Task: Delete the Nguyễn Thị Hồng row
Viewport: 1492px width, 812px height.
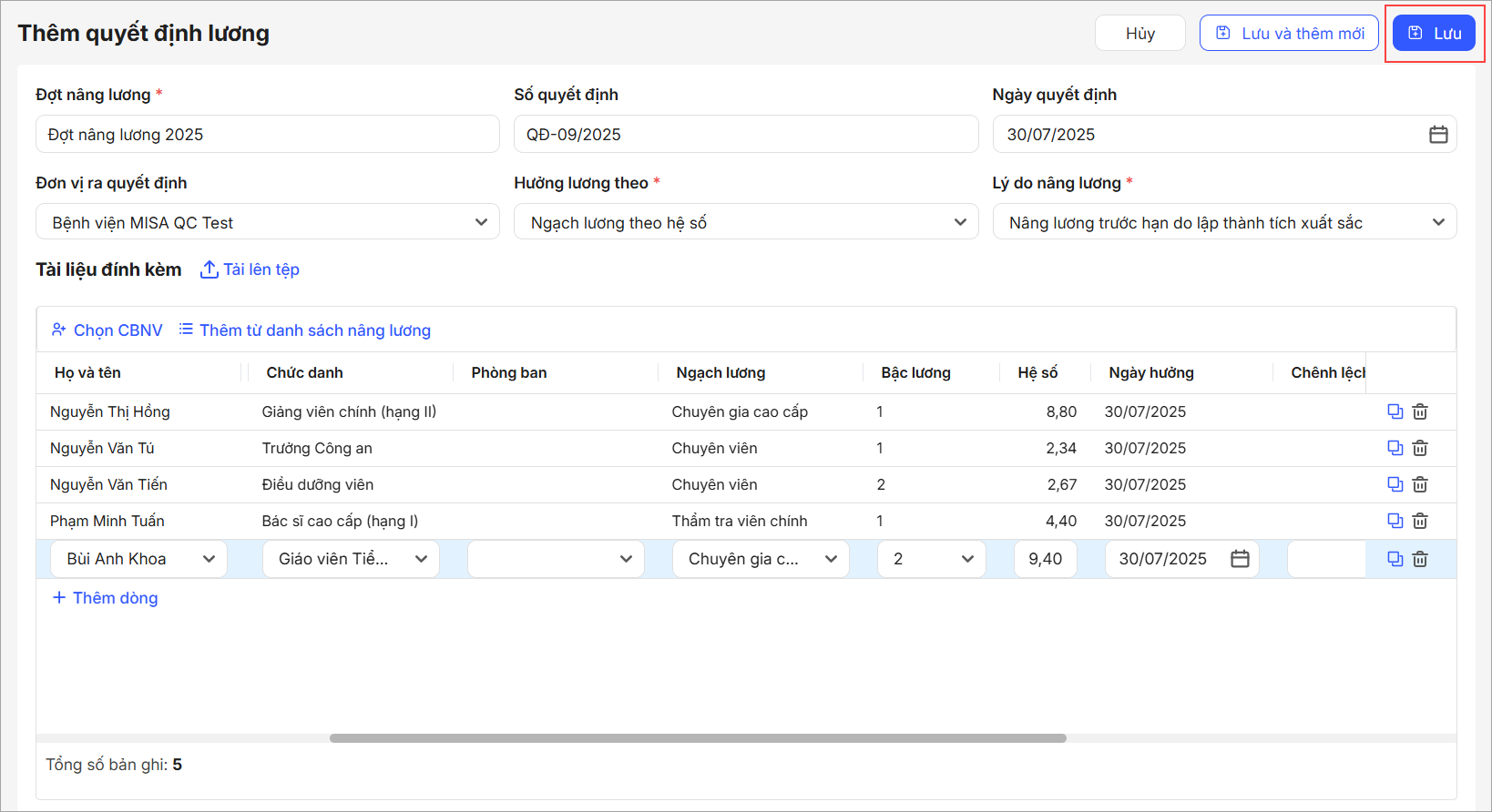Action: (x=1420, y=411)
